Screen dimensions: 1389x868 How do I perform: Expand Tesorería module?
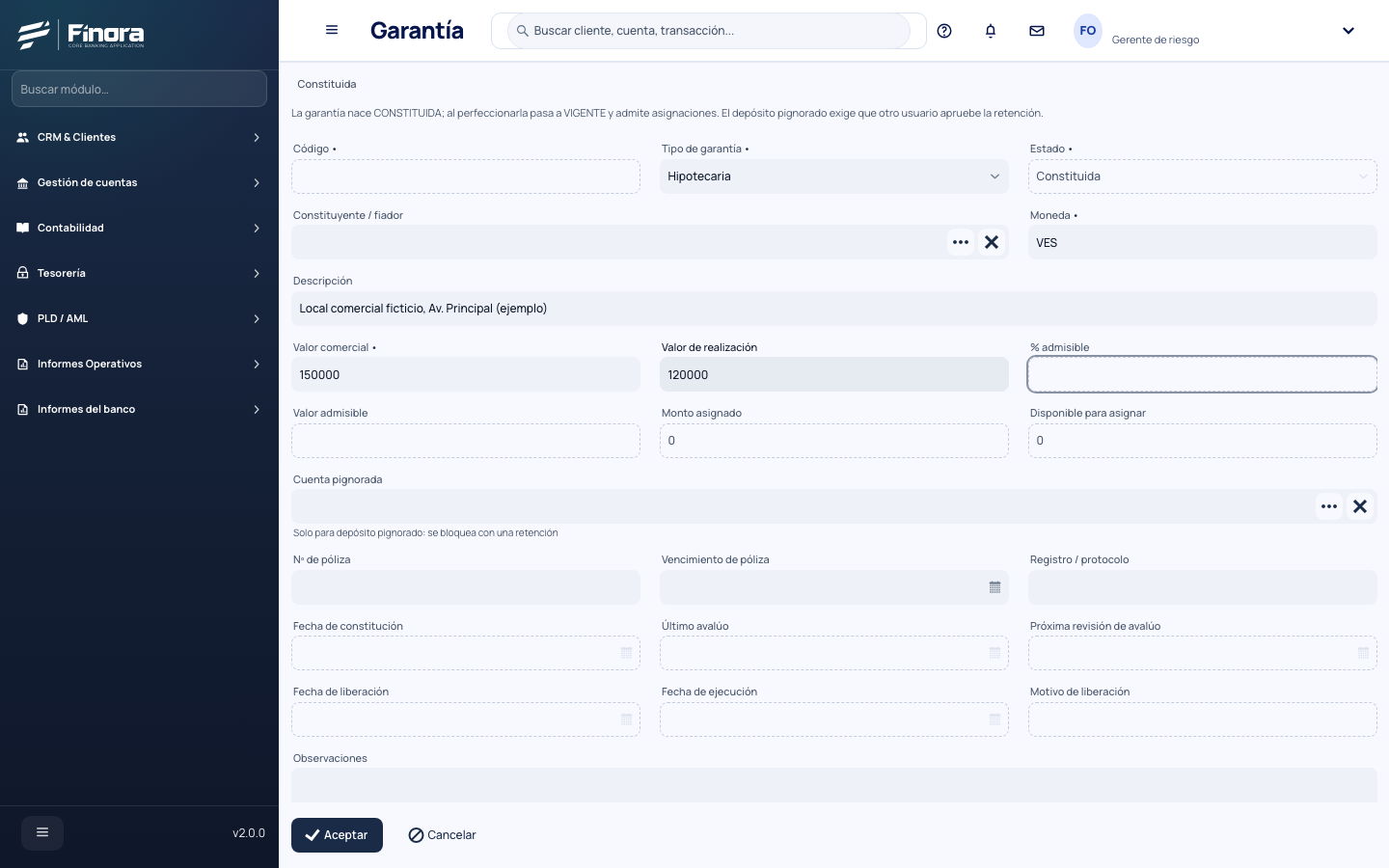coord(139,273)
